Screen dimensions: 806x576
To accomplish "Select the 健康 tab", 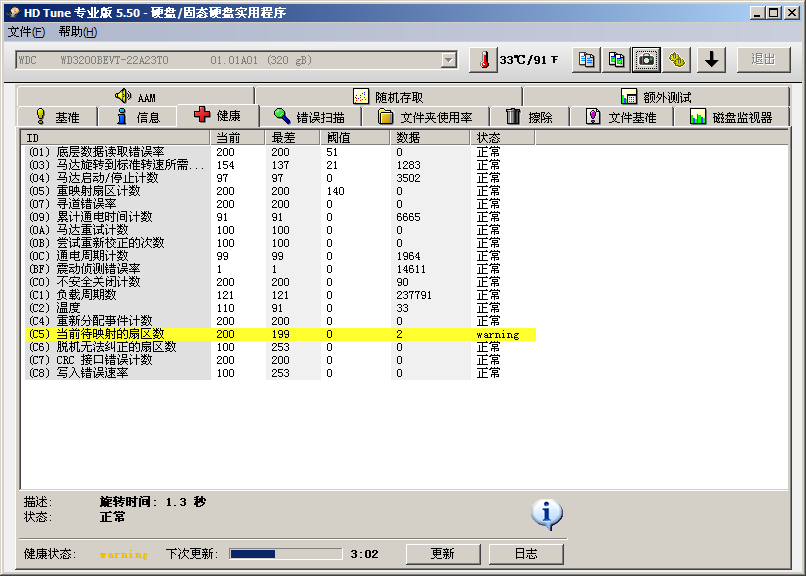I will [x=217, y=116].
